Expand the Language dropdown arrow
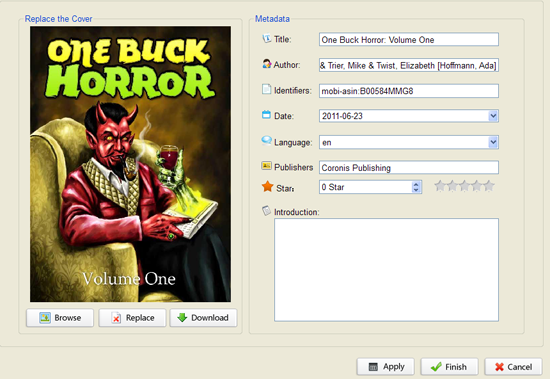Screen dimensions: 550x379 493,142
